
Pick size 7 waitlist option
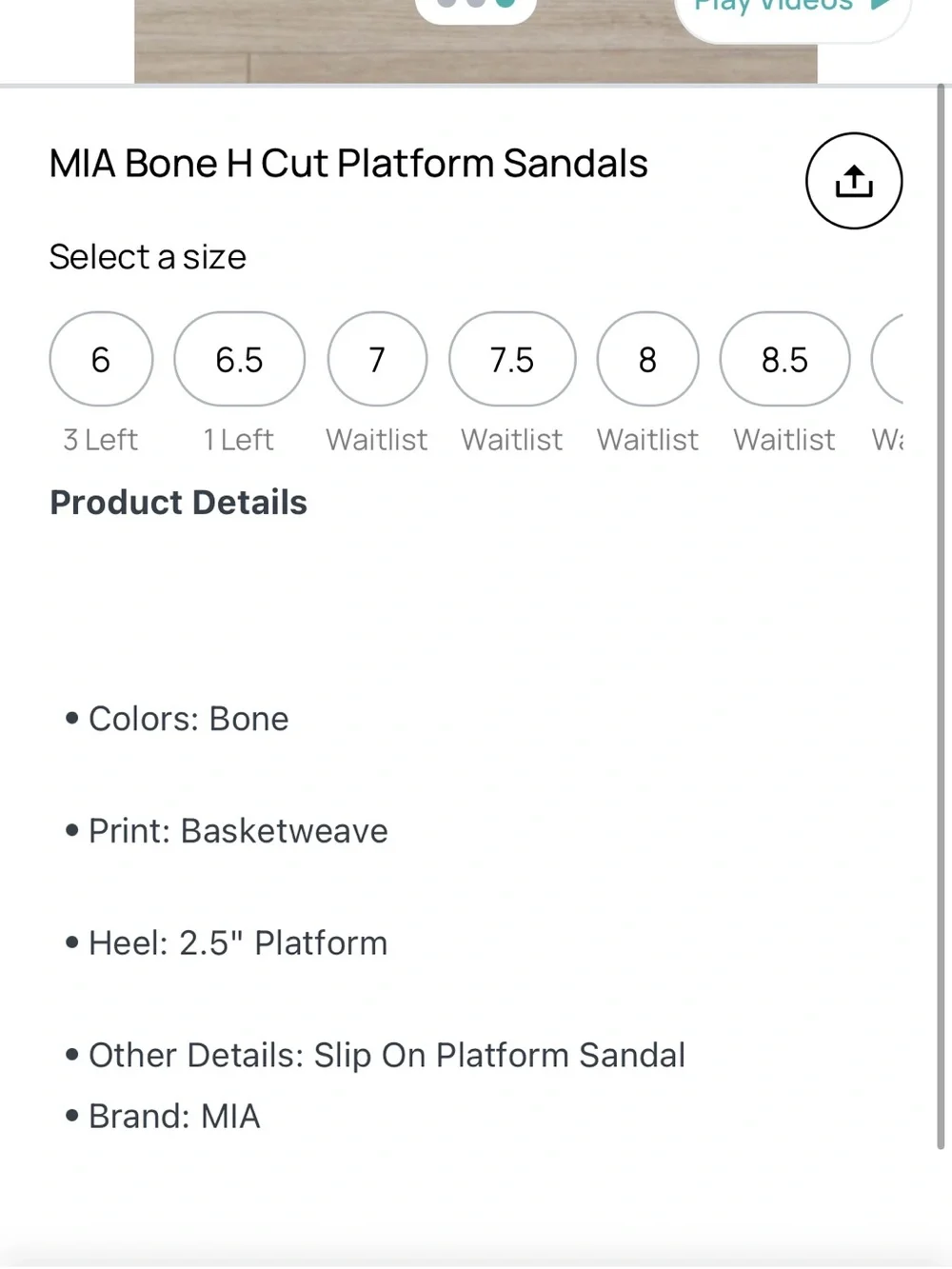click(x=377, y=359)
